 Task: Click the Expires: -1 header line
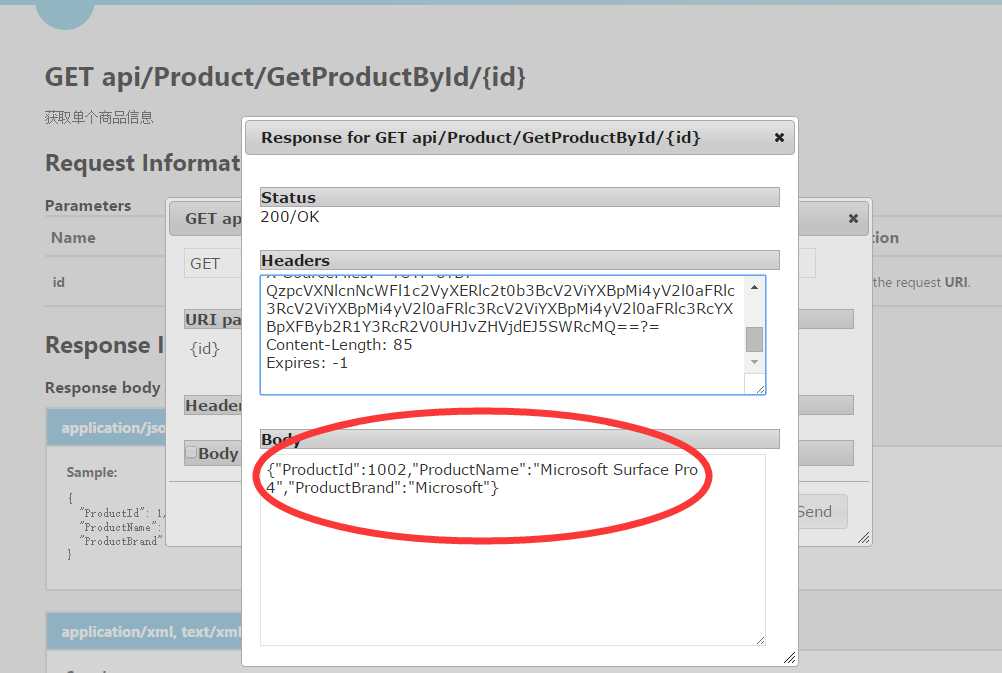(x=307, y=363)
